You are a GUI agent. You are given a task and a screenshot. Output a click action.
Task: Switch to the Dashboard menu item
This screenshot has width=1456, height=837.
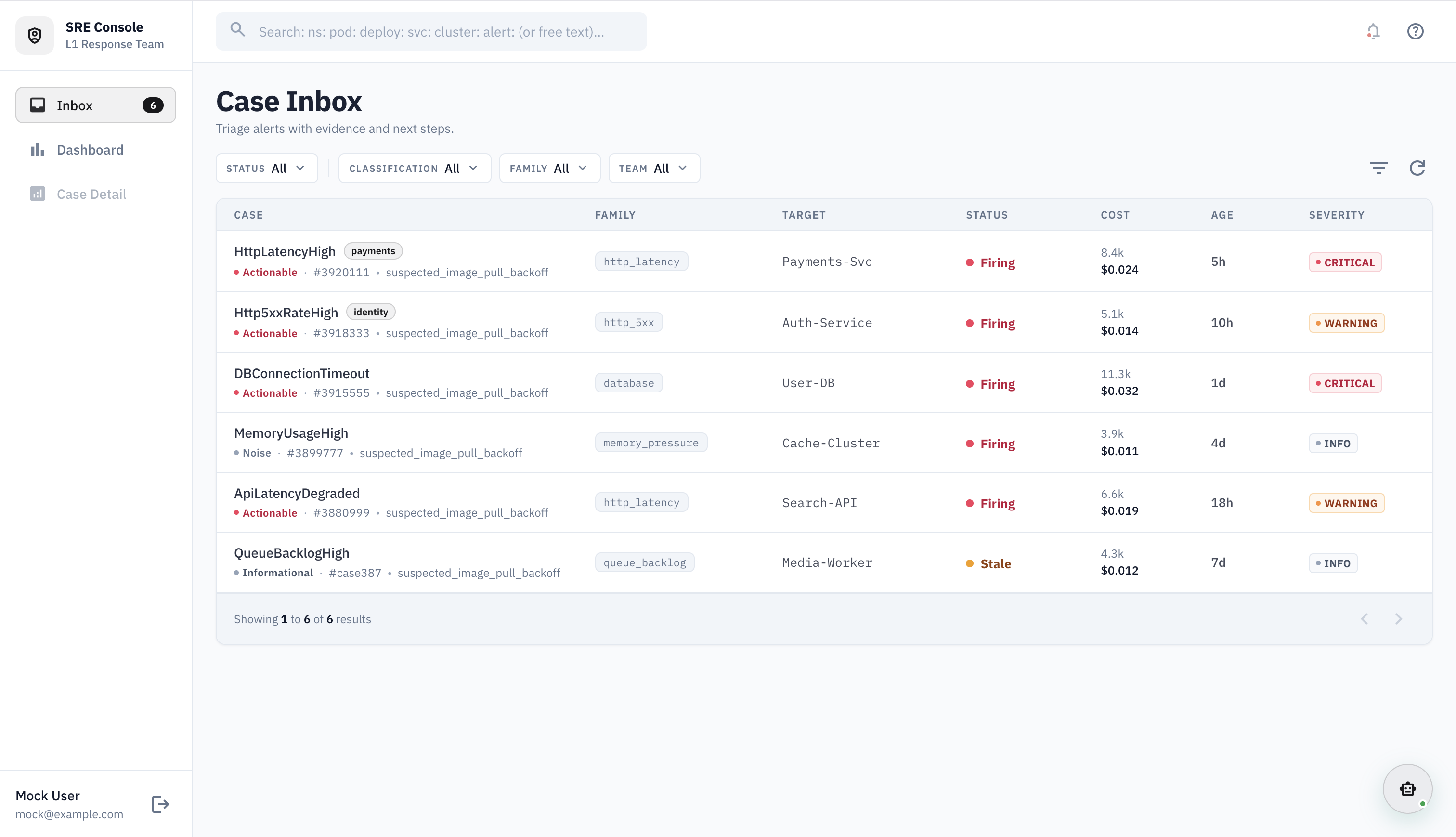click(x=90, y=150)
